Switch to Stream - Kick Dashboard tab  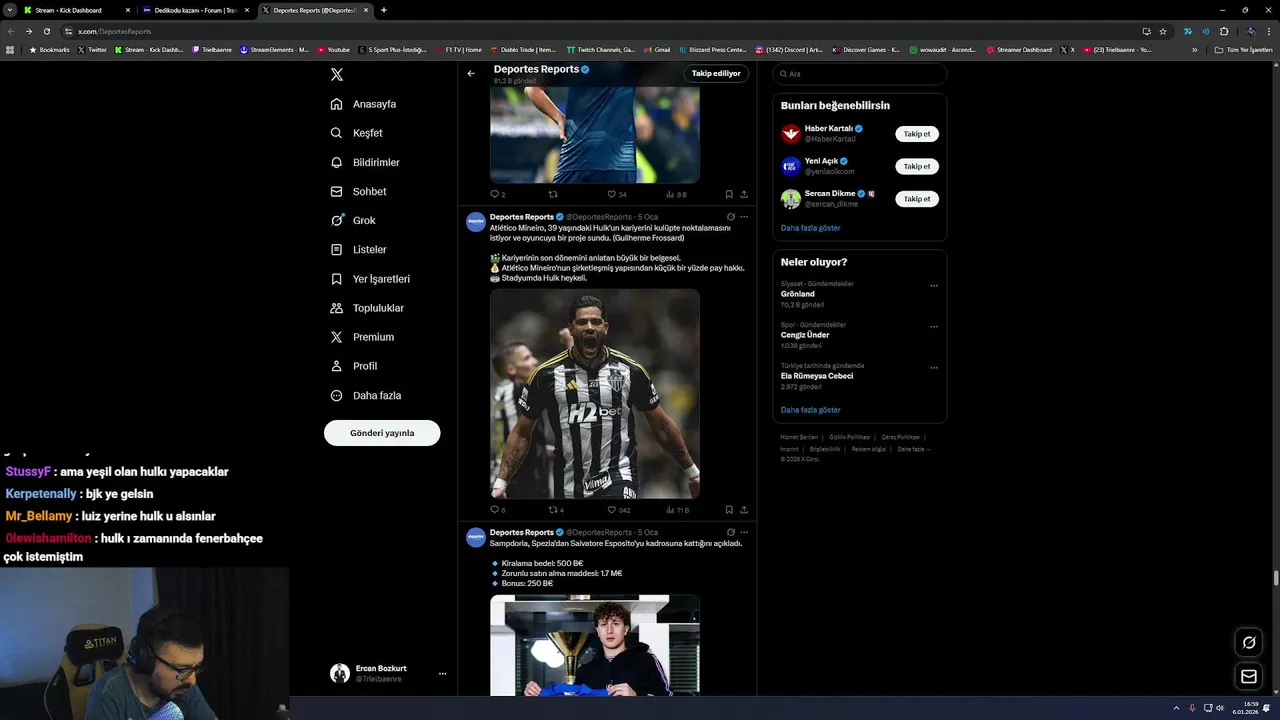pos(77,10)
